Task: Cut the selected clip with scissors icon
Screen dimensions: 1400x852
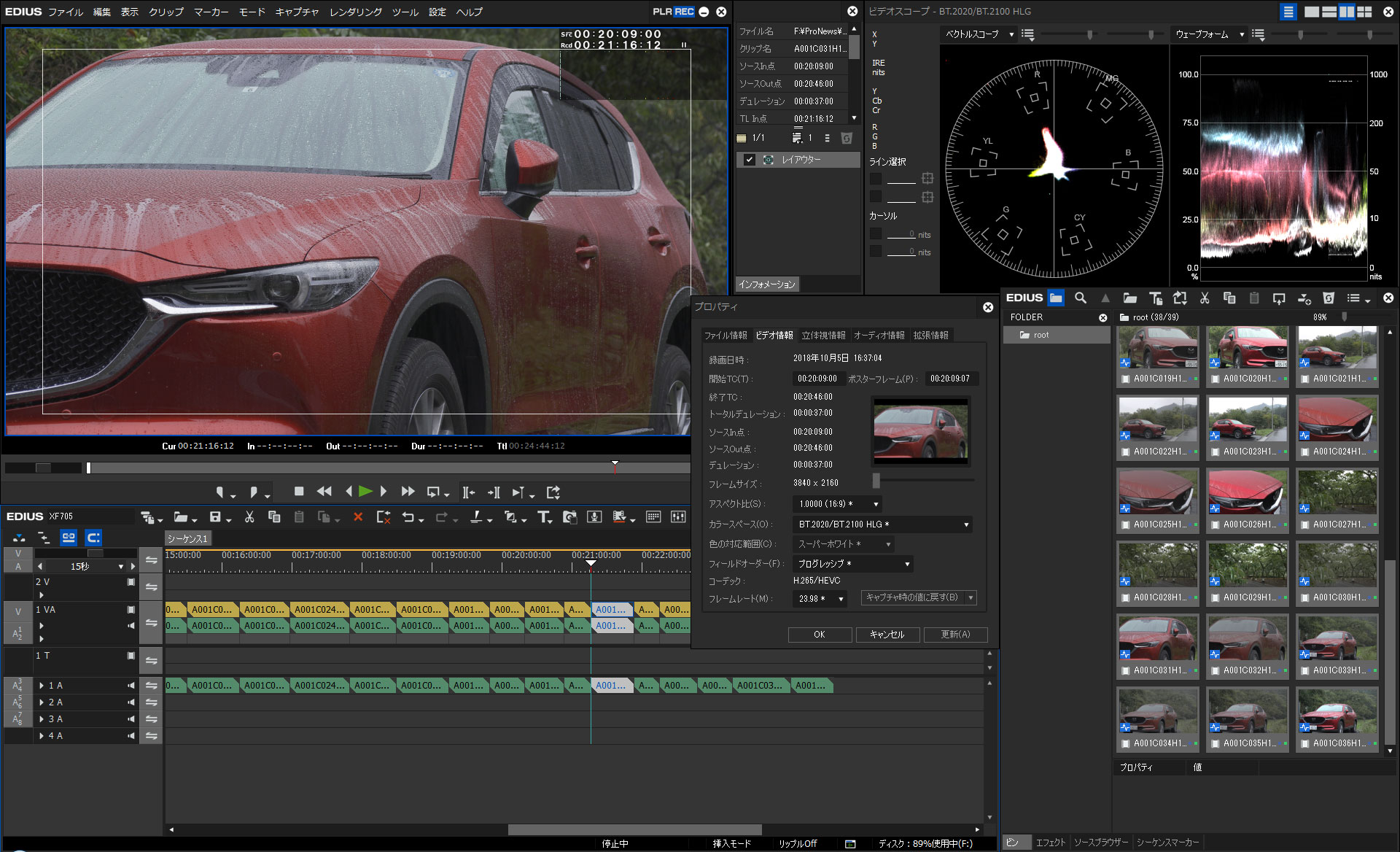Action: click(249, 517)
